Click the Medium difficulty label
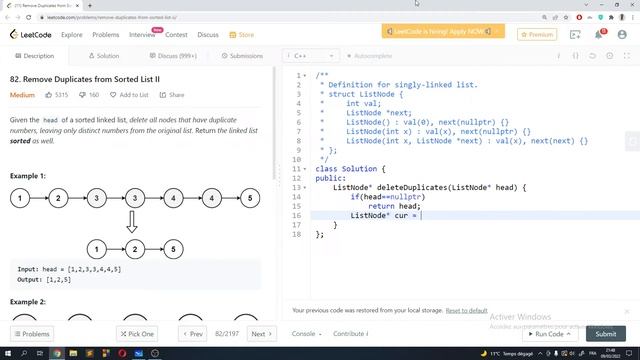 coord(22,95)
